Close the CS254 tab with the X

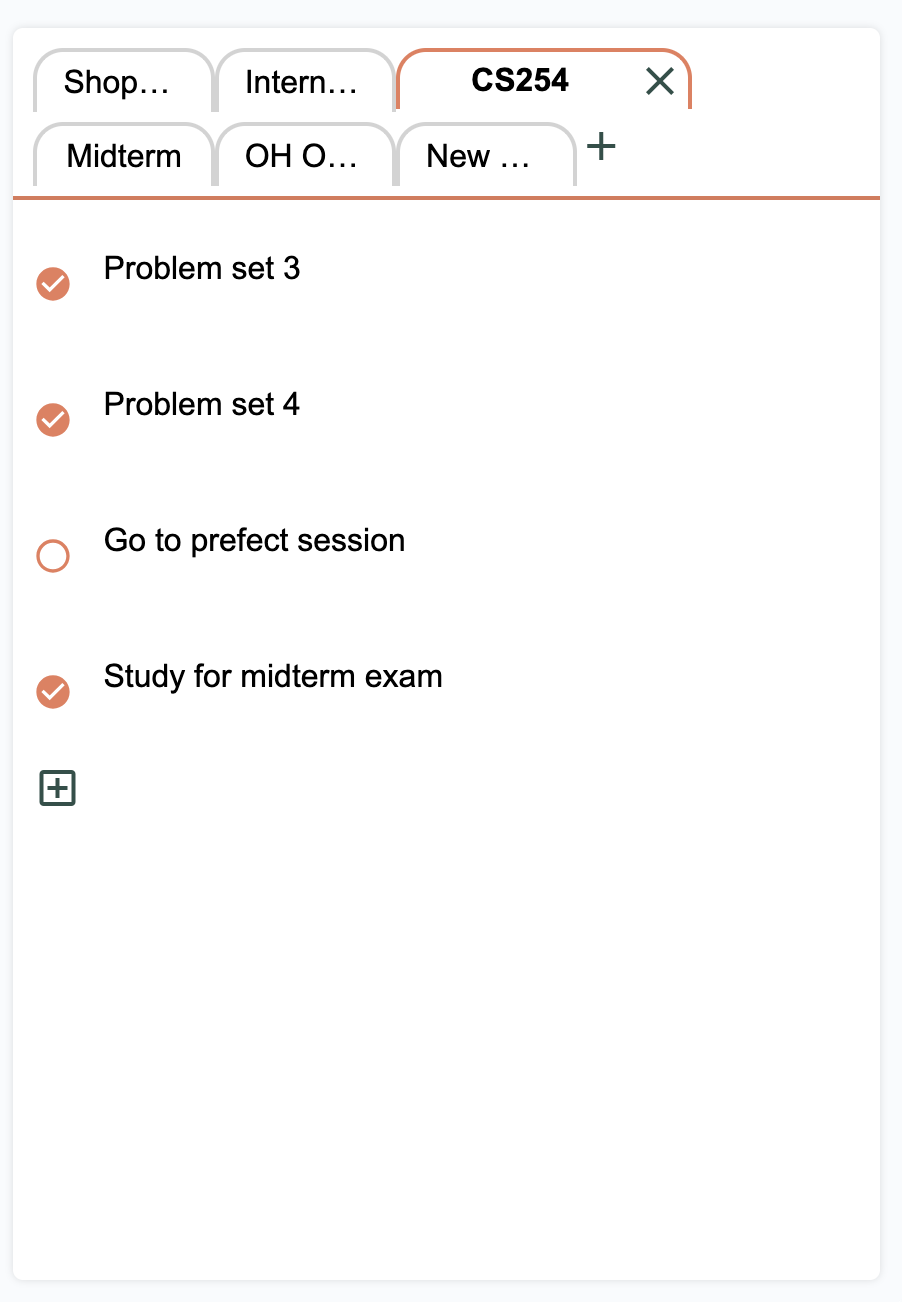click(660, 81)
